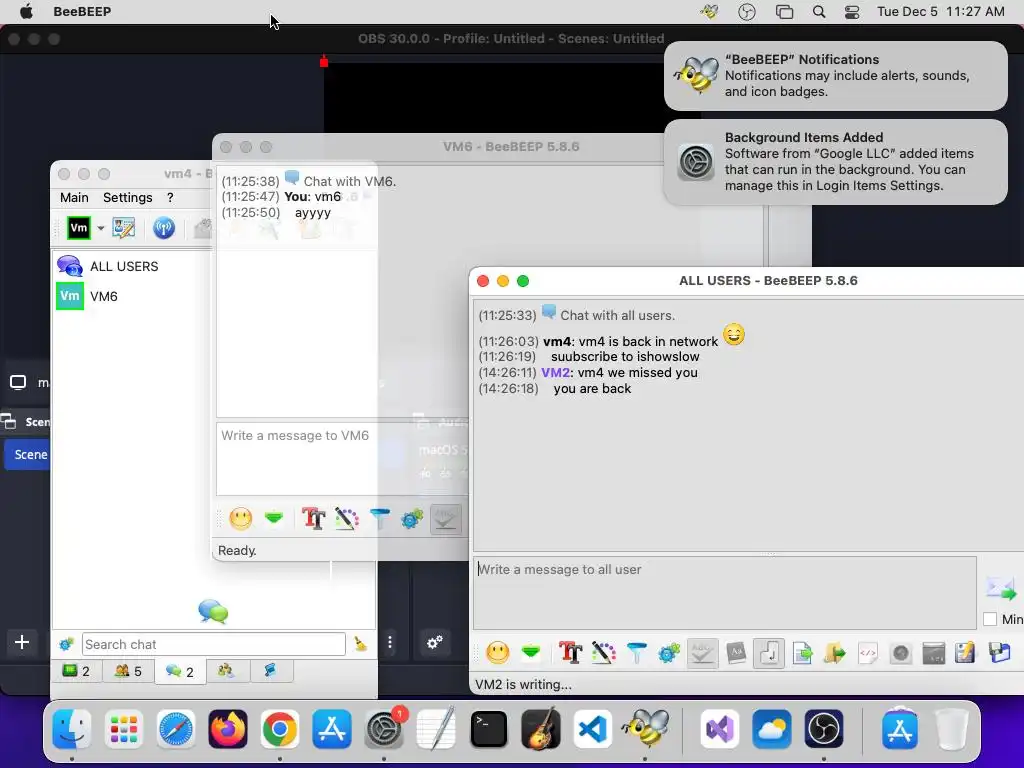Focus the 'Write a message to all user' box
The height and width of the screenshot is (768, 1024).
724,592
